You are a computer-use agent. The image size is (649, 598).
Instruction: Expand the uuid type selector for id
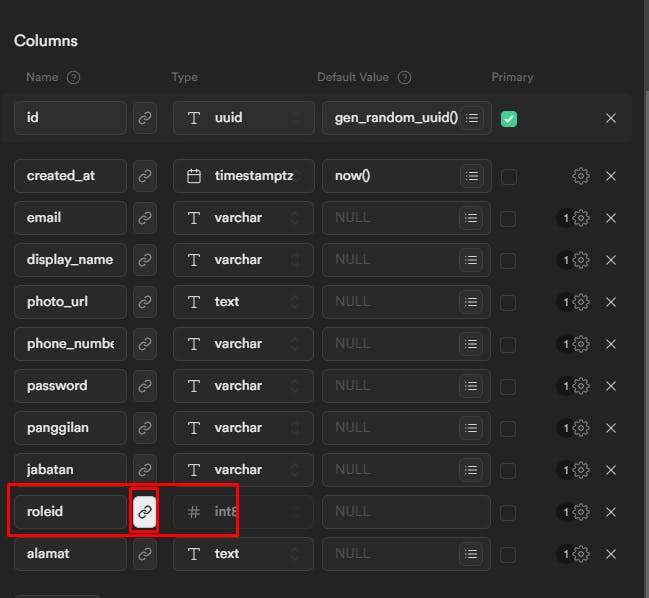pyautogui.click(x=243, y=118)
